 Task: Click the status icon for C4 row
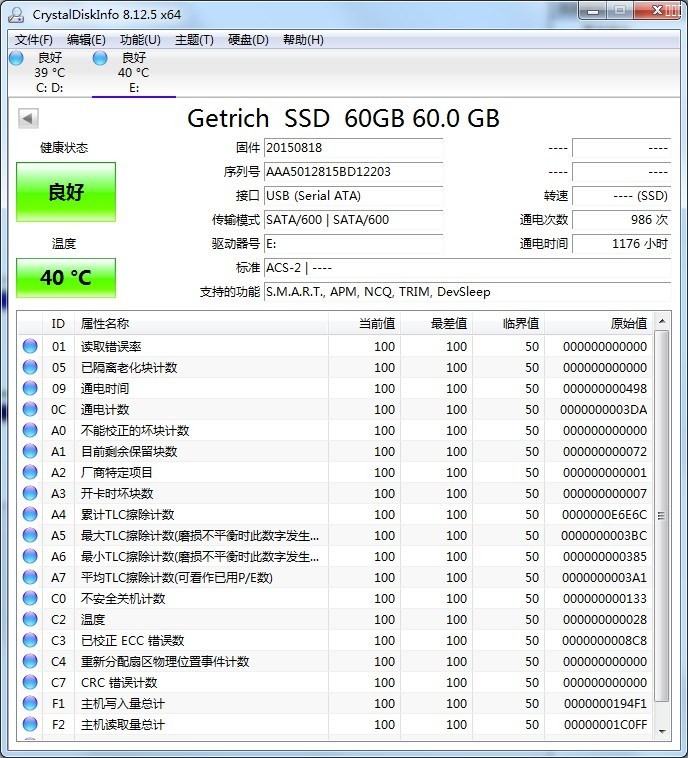coord(30,661)
